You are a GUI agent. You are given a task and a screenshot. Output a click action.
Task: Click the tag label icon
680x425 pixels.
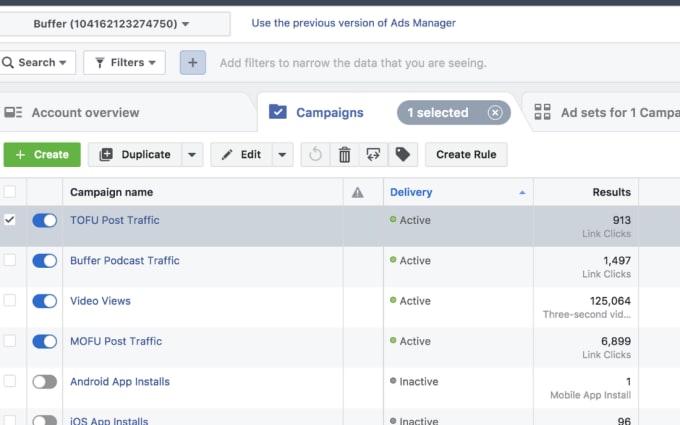tap(402, 154)
